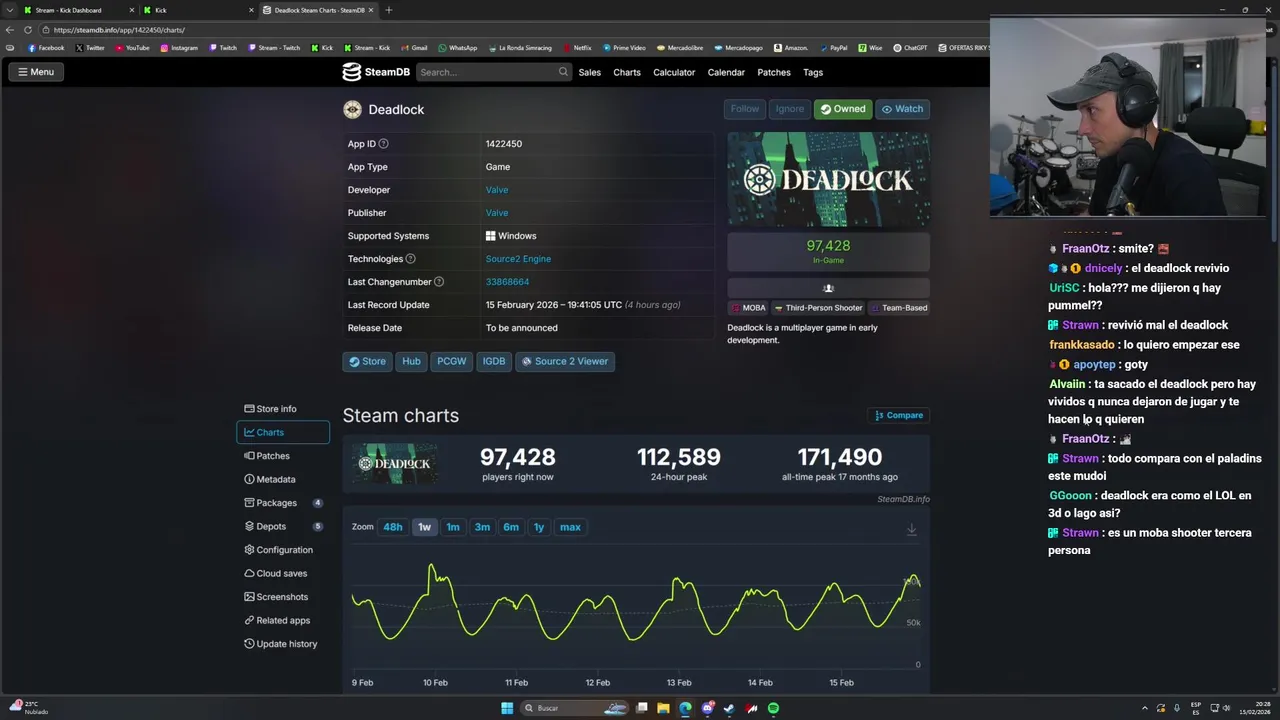This screenshot has width=1280, height=720.
Task: Open the Instagram bookmark
Action: click(179, 48)
